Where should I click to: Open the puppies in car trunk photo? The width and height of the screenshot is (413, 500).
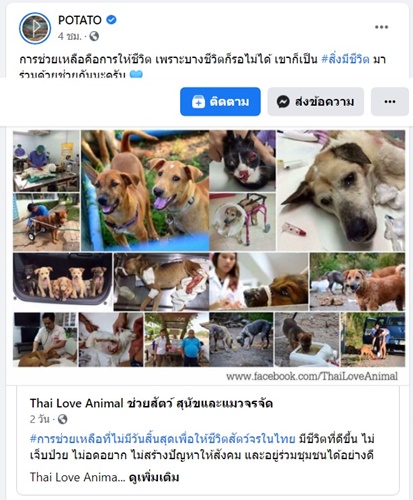[x=63, y=279]
